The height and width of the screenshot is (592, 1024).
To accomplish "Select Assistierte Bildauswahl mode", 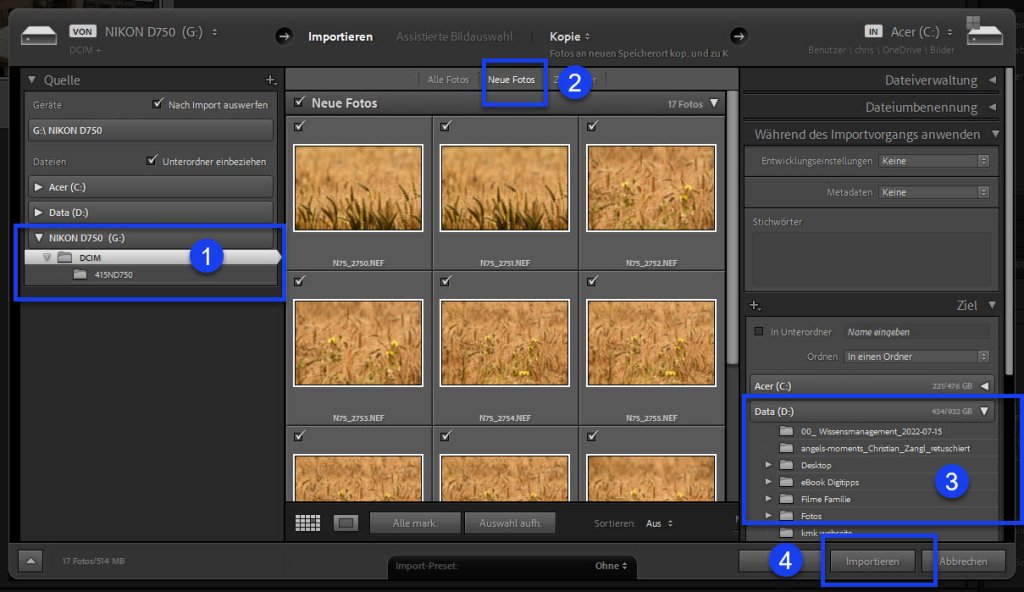I will pos(455,37).
